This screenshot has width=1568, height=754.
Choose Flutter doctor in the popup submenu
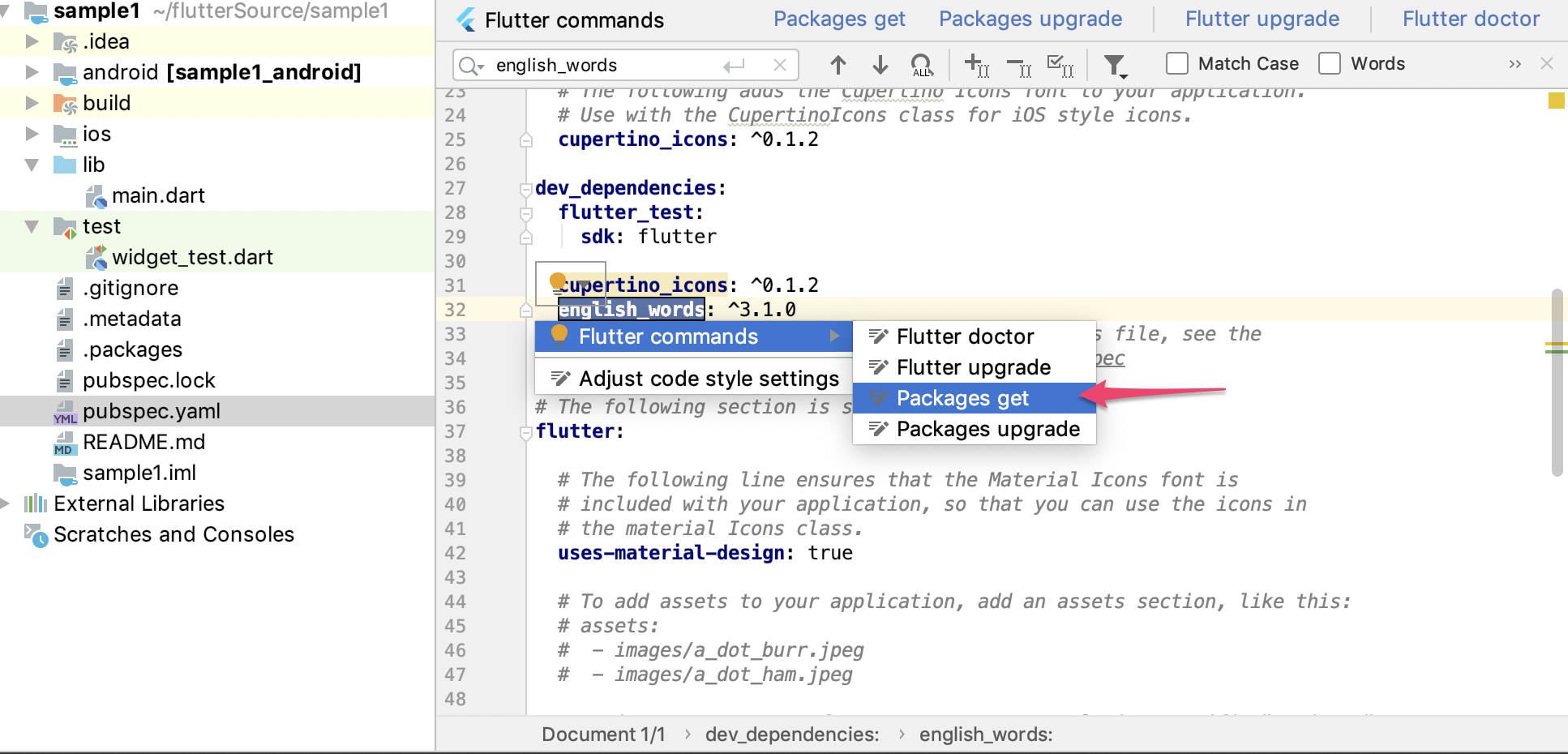tap(965, 336)
